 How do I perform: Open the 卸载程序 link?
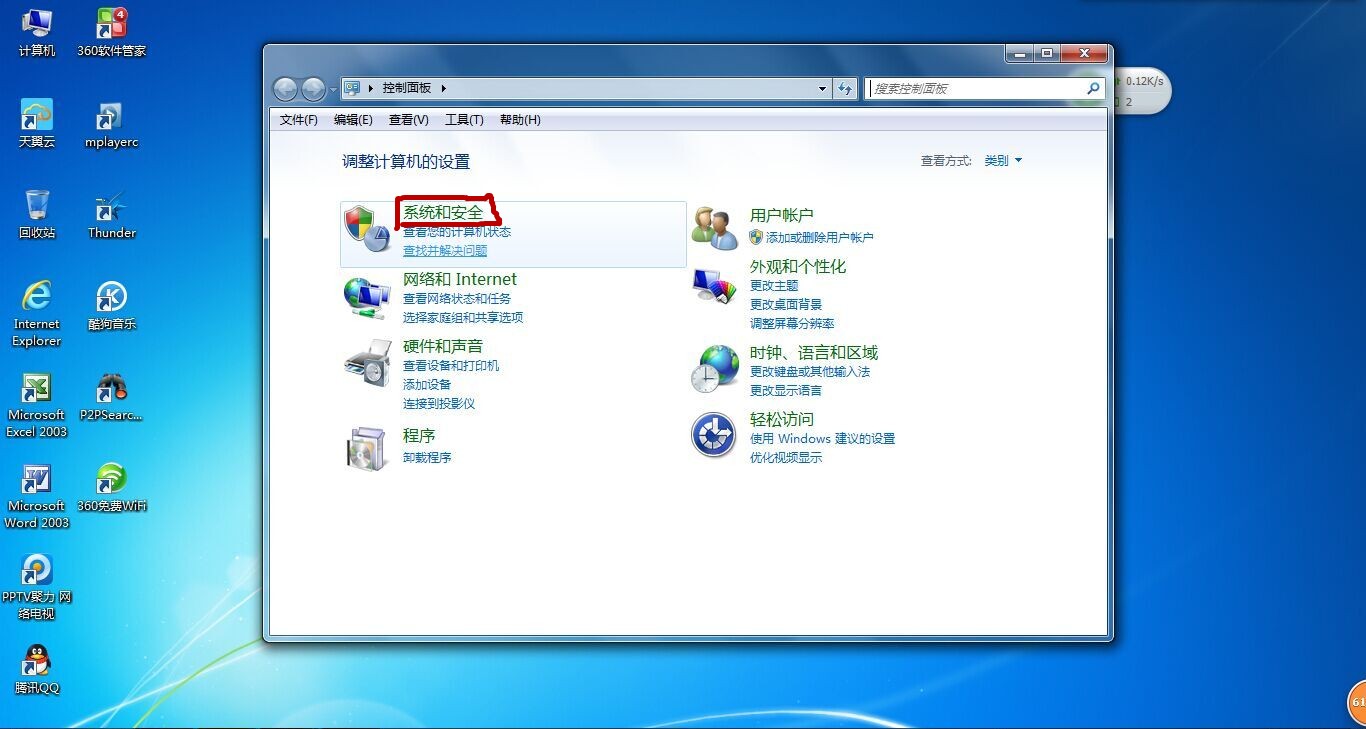tap(427, 457)
